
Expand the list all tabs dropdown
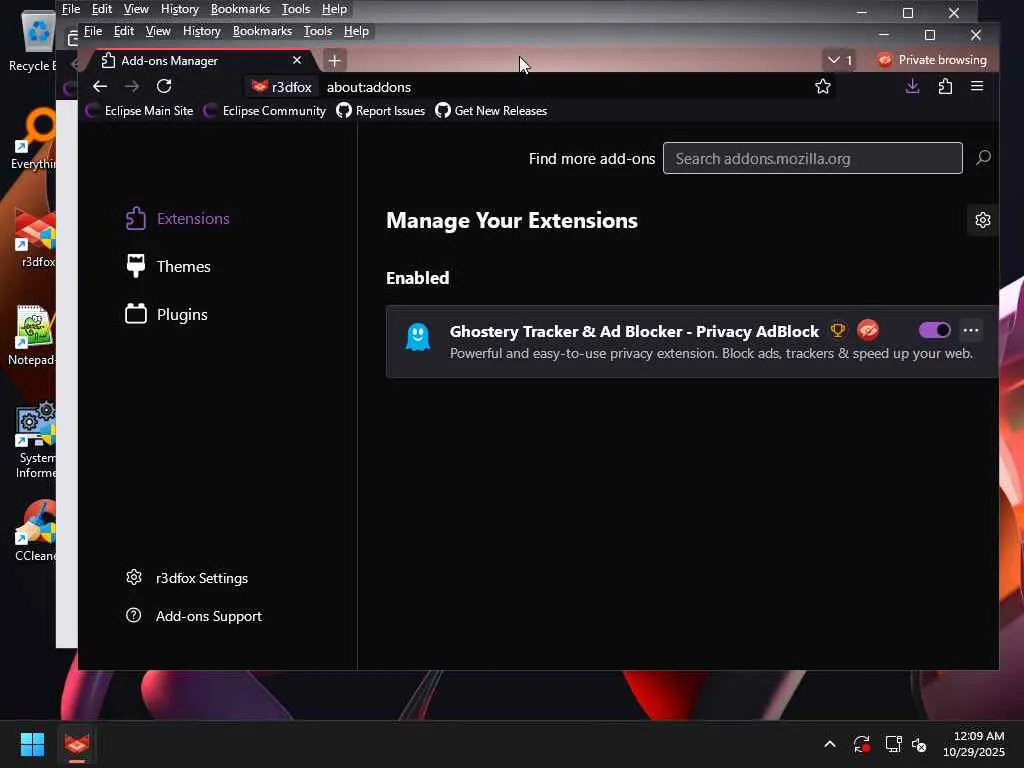839,60
